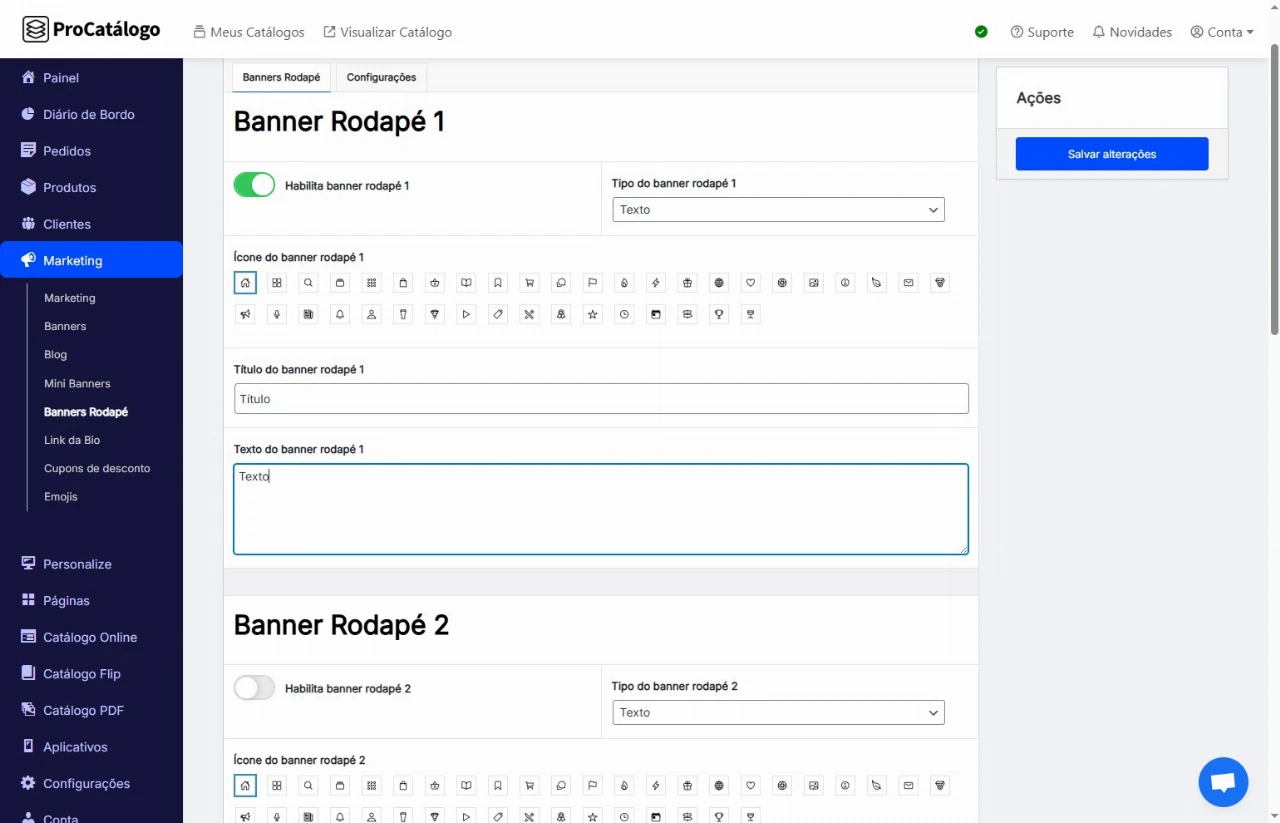Screen dimensions: 1280x823
Task: Expand the Tipo do banner rodapé 2 dropdown
Action: [x=778, y=713]
